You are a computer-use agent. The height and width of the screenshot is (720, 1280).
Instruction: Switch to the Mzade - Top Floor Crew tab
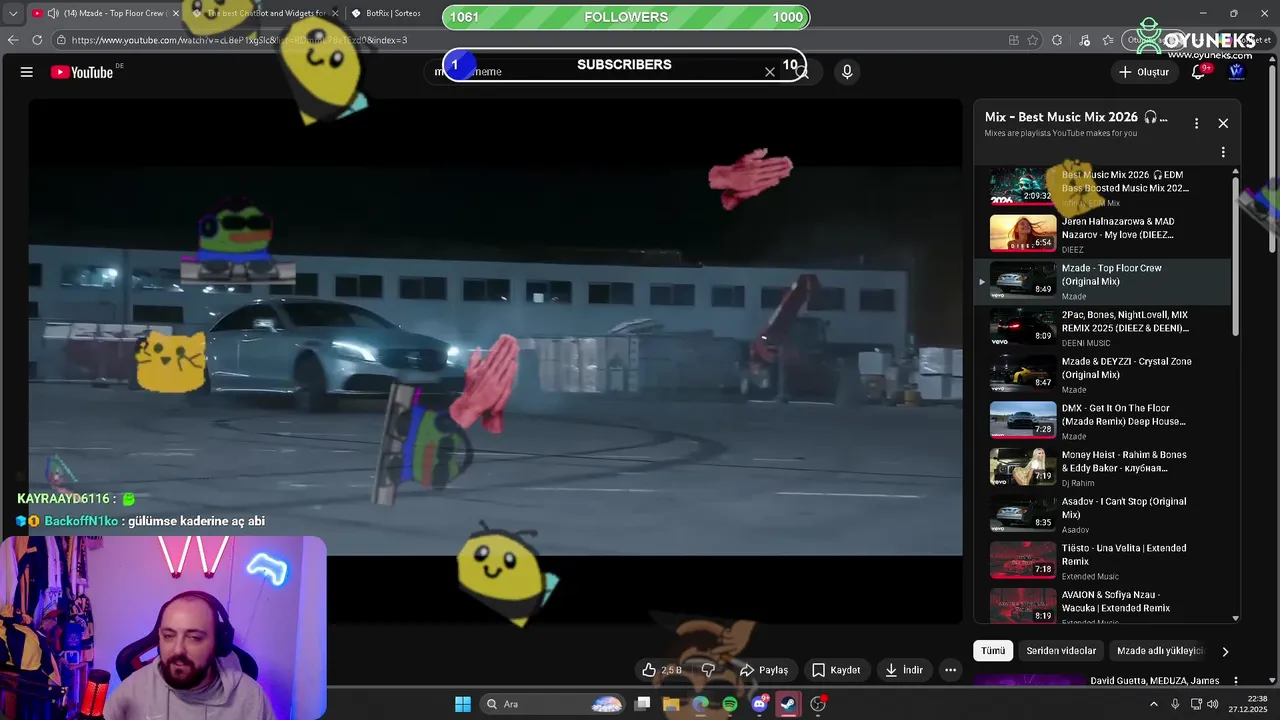pos(106,13)
